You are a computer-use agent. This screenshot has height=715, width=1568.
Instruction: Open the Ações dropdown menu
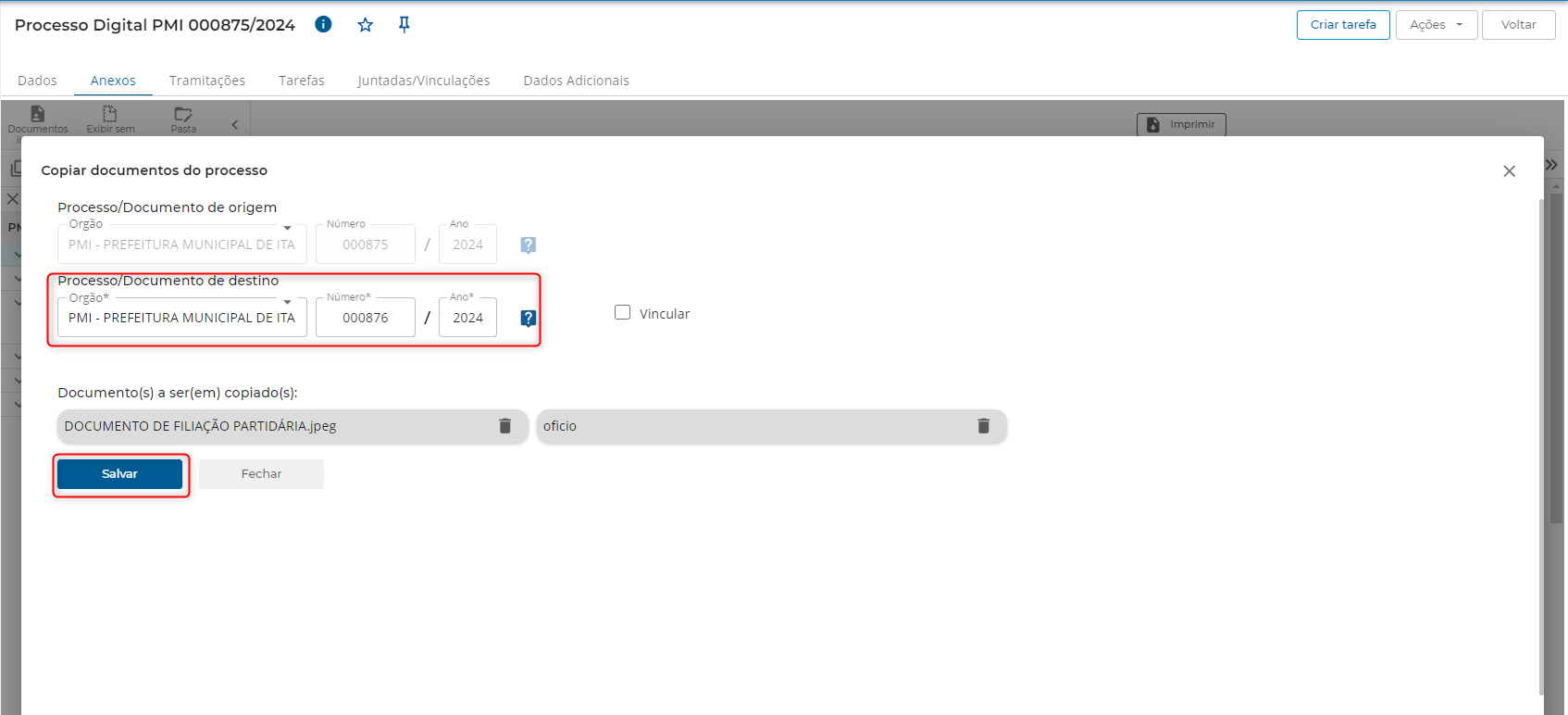[x=1436, y=25]
